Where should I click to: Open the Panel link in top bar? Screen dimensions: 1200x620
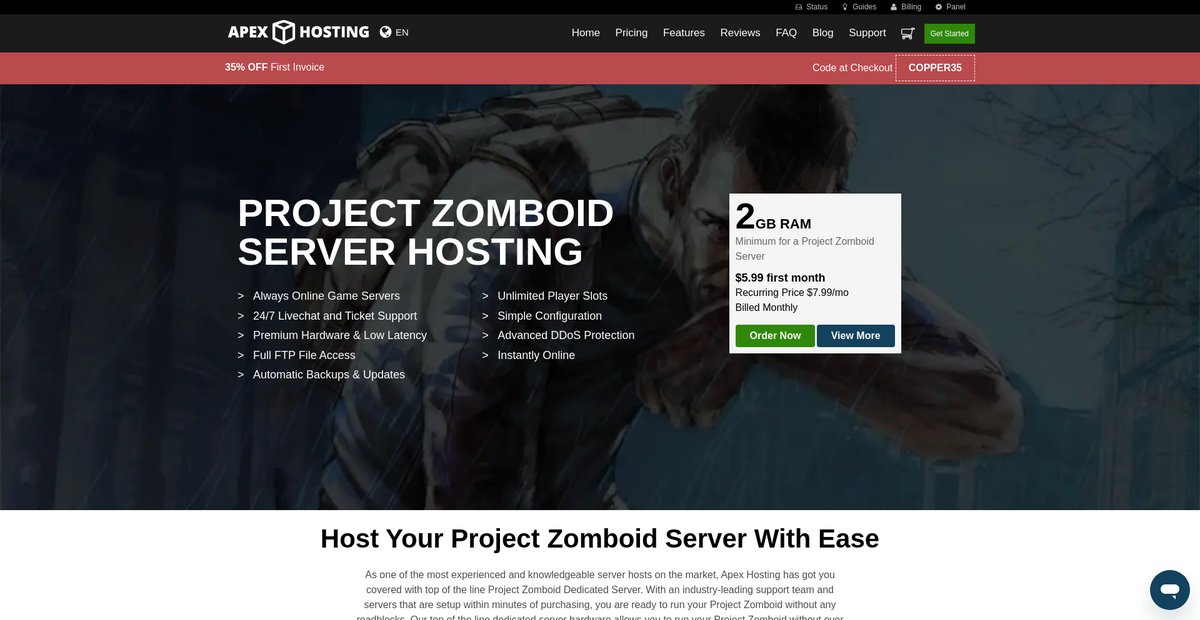click(x=950, y=7)
